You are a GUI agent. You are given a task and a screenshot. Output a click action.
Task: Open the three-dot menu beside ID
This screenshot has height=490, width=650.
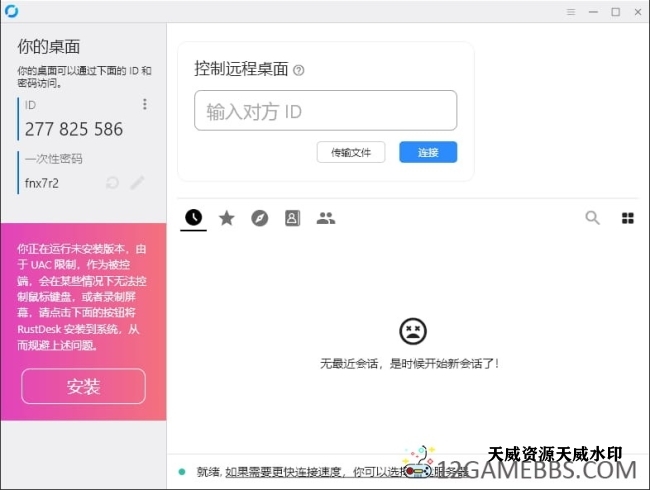[x=145, y=104]
